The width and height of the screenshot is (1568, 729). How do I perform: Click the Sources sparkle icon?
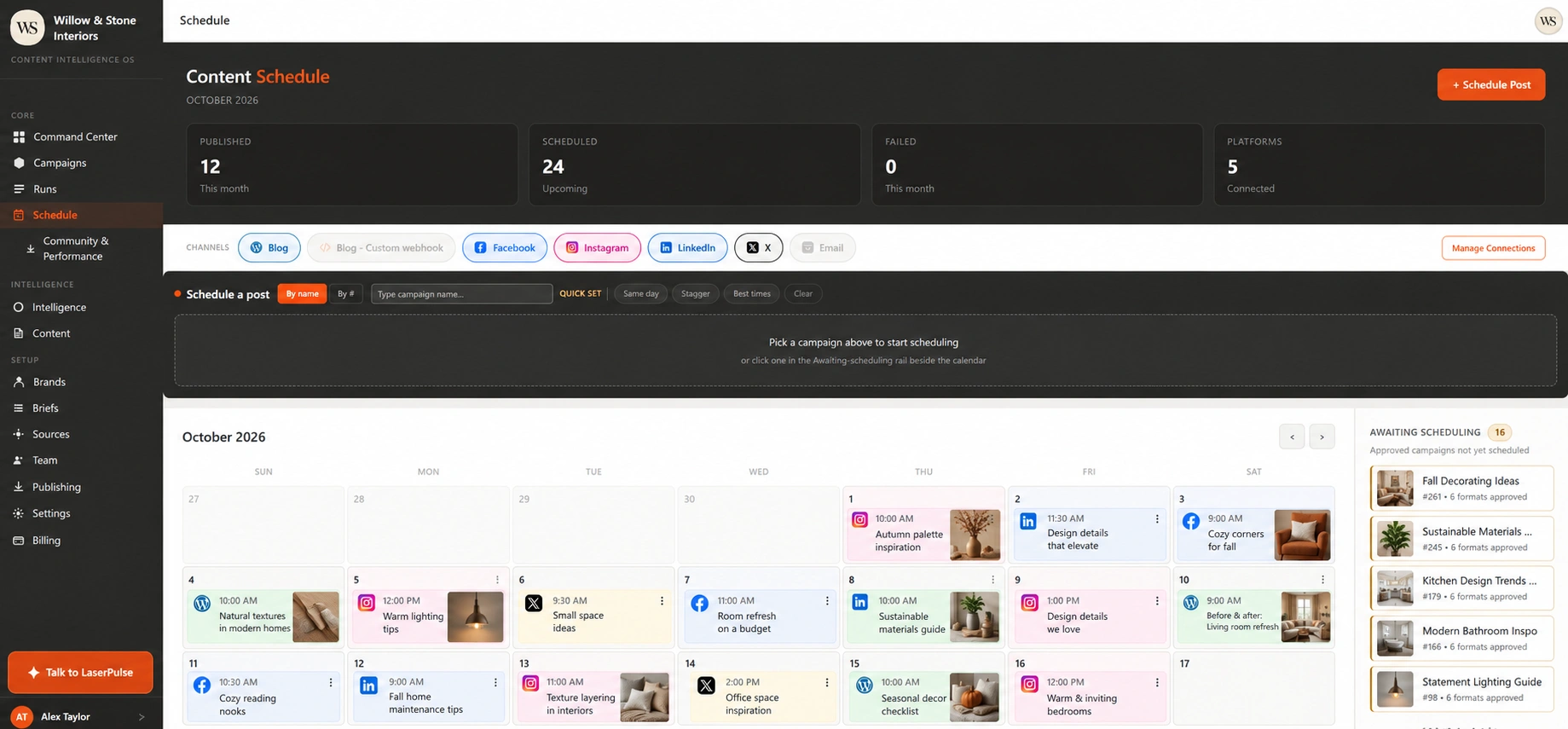[18, 434]
